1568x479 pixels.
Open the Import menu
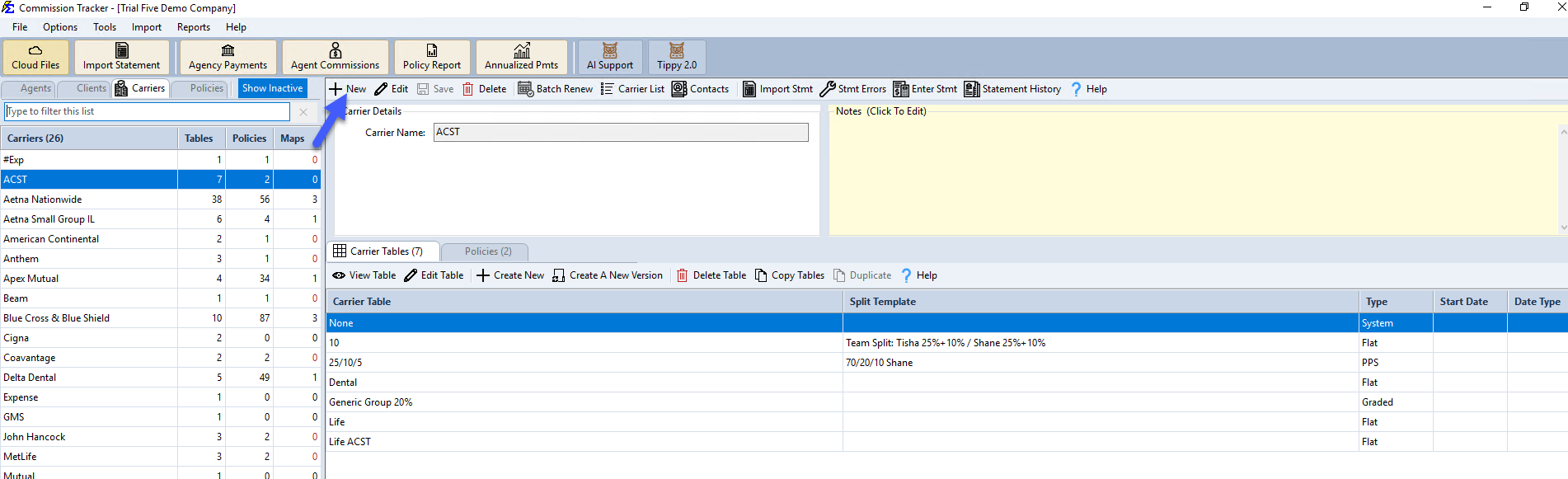[x=147, y=27]
